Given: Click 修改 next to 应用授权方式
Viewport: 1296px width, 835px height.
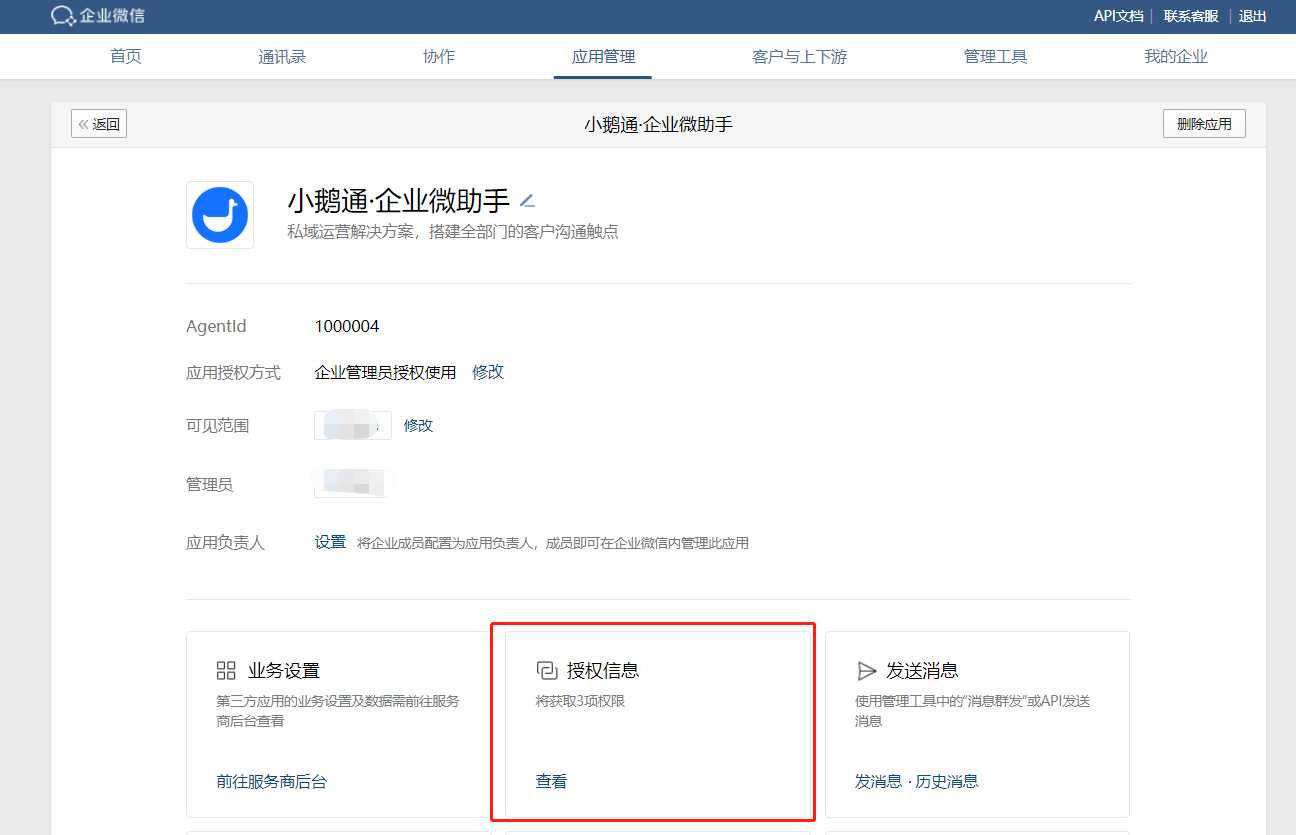Looking at the screenshot, I should click(488, 372).
